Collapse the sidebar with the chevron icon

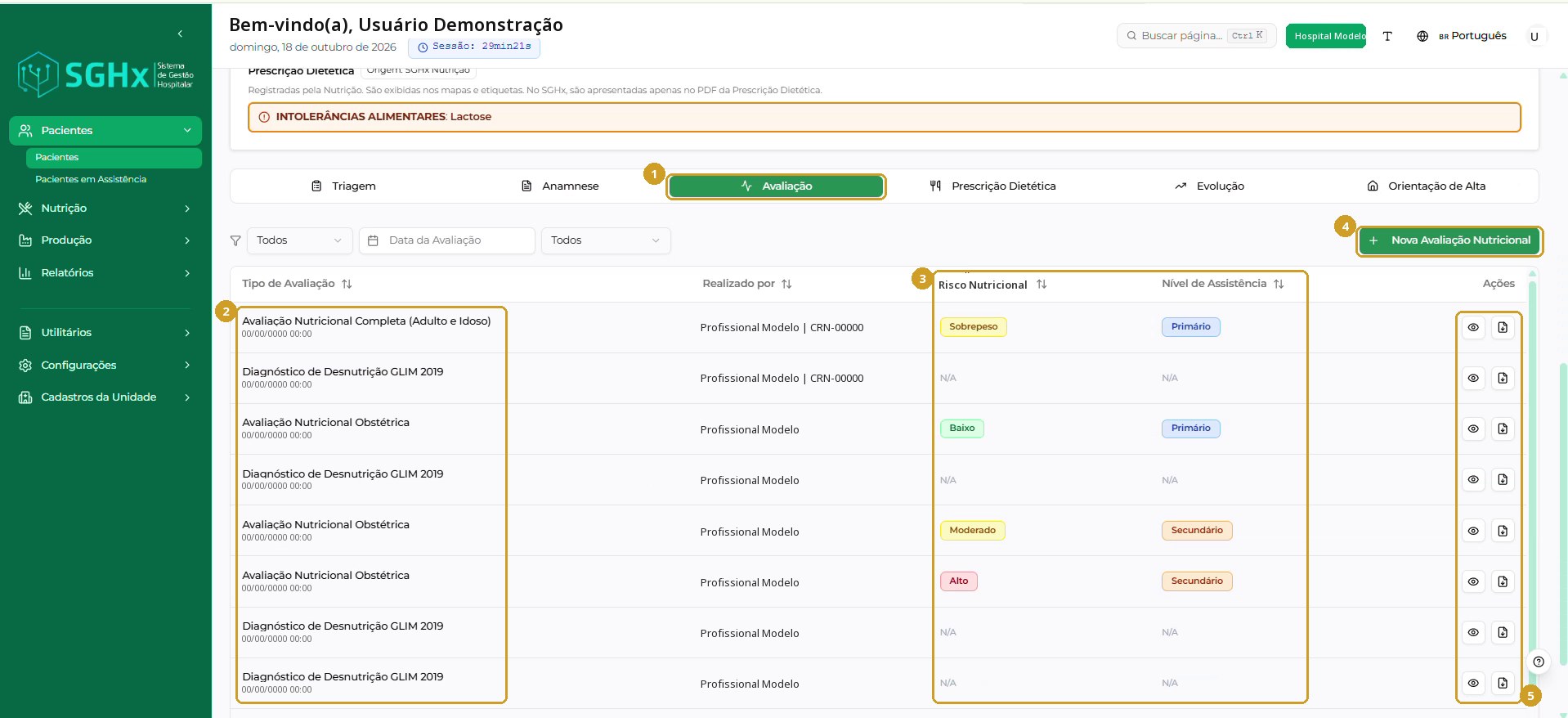click(x=180, y=34)
